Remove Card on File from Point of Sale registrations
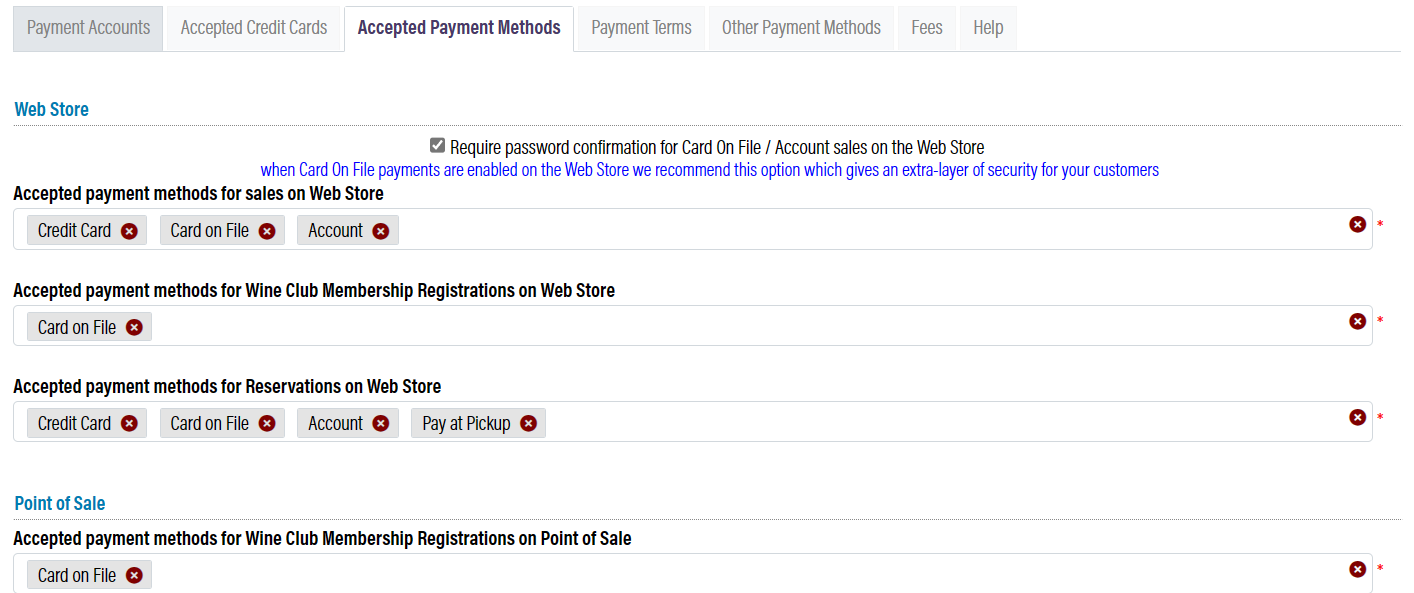Screen dimensions: 1414x593 (133, 574)
